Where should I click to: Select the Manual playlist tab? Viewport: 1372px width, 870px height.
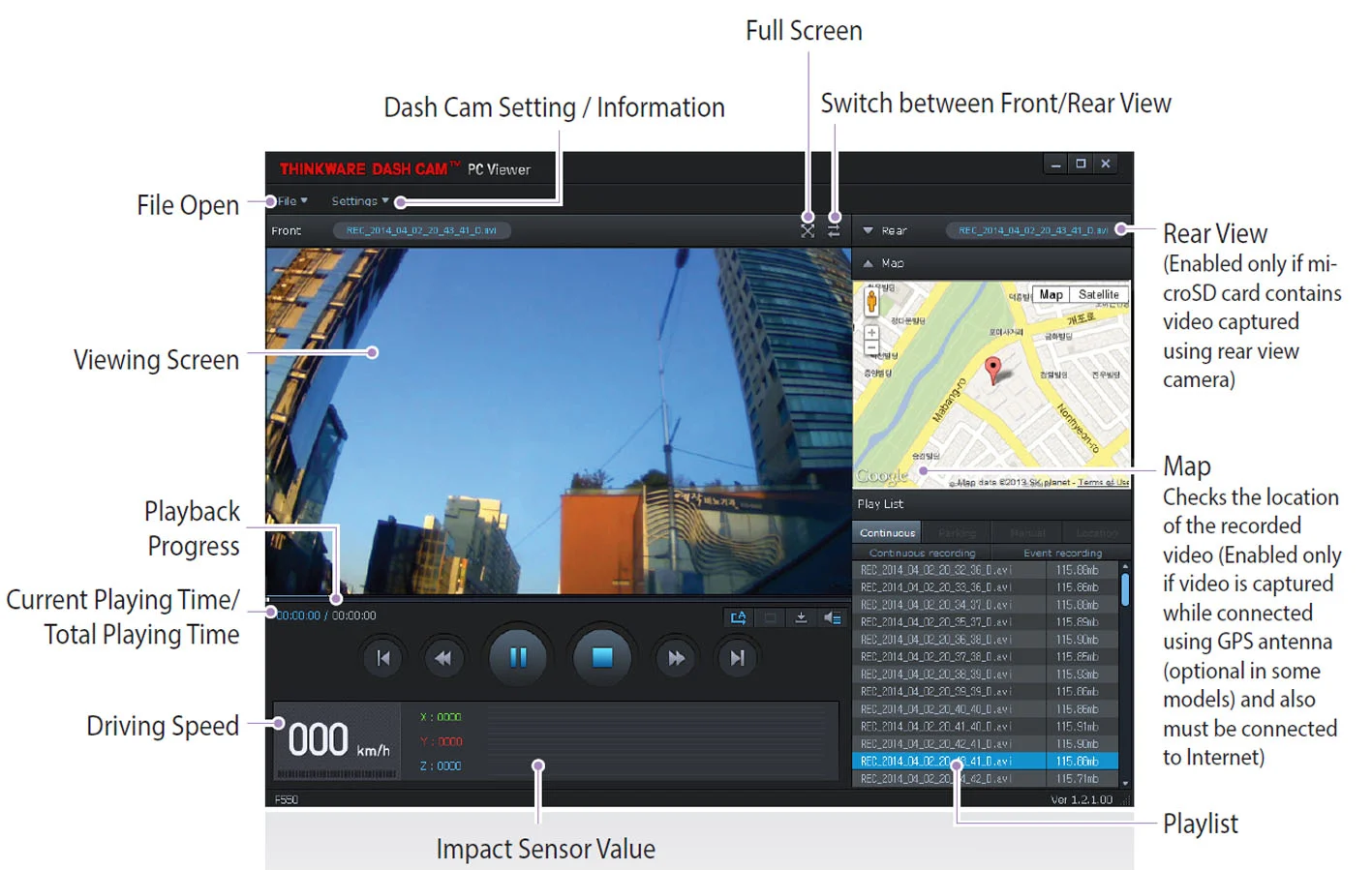coord(1027,532)
